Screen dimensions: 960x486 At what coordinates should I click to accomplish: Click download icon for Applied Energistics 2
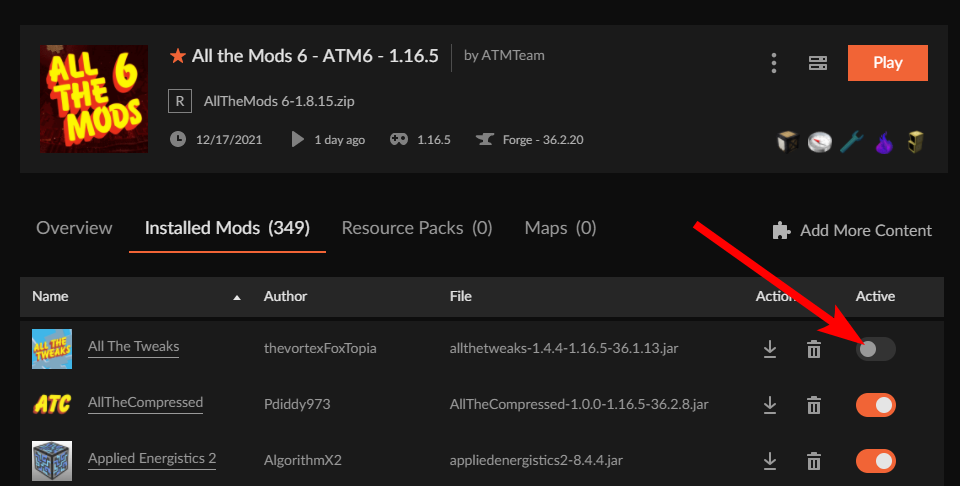click(770, 461)
